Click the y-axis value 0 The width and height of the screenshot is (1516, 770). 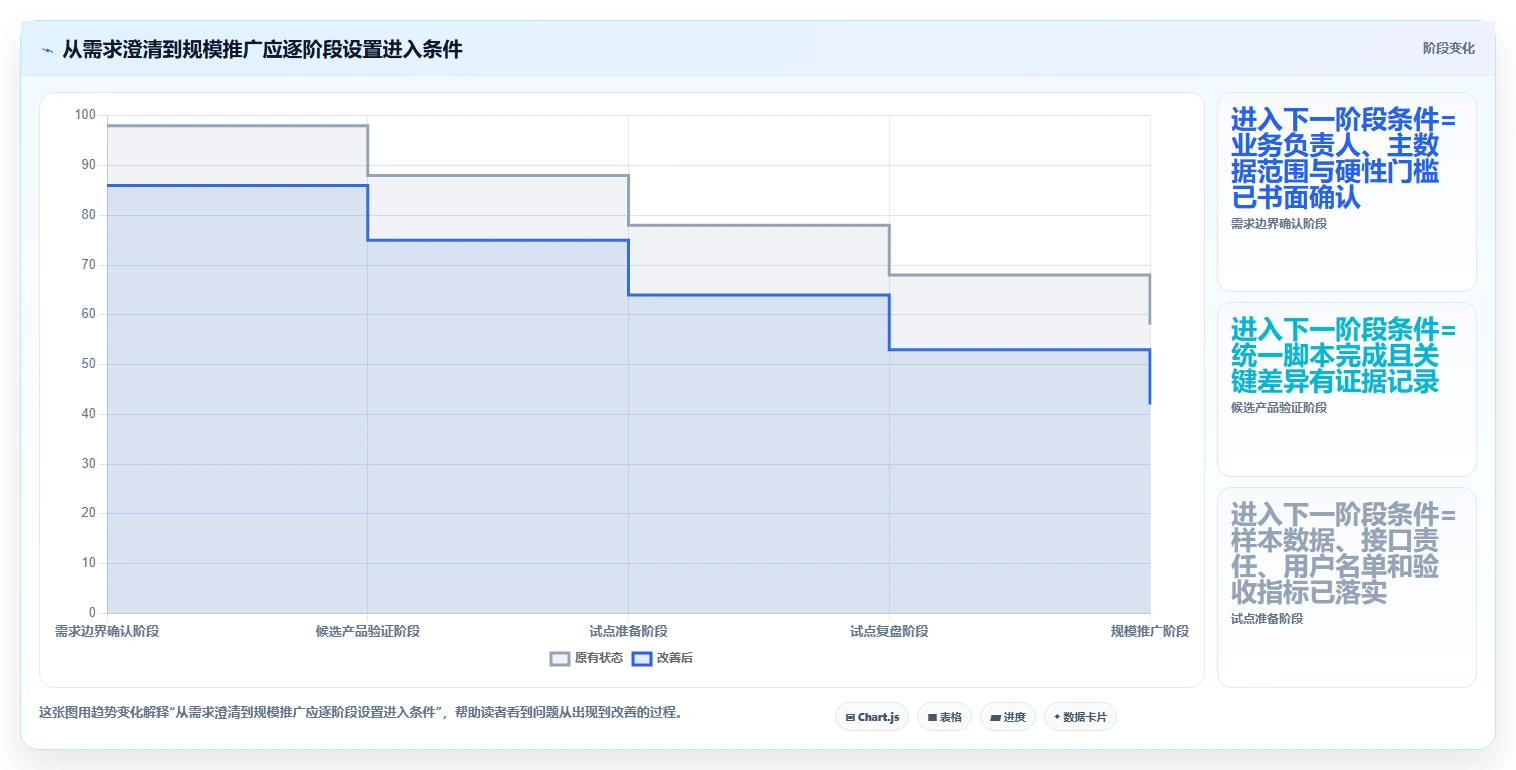point(92,612)
